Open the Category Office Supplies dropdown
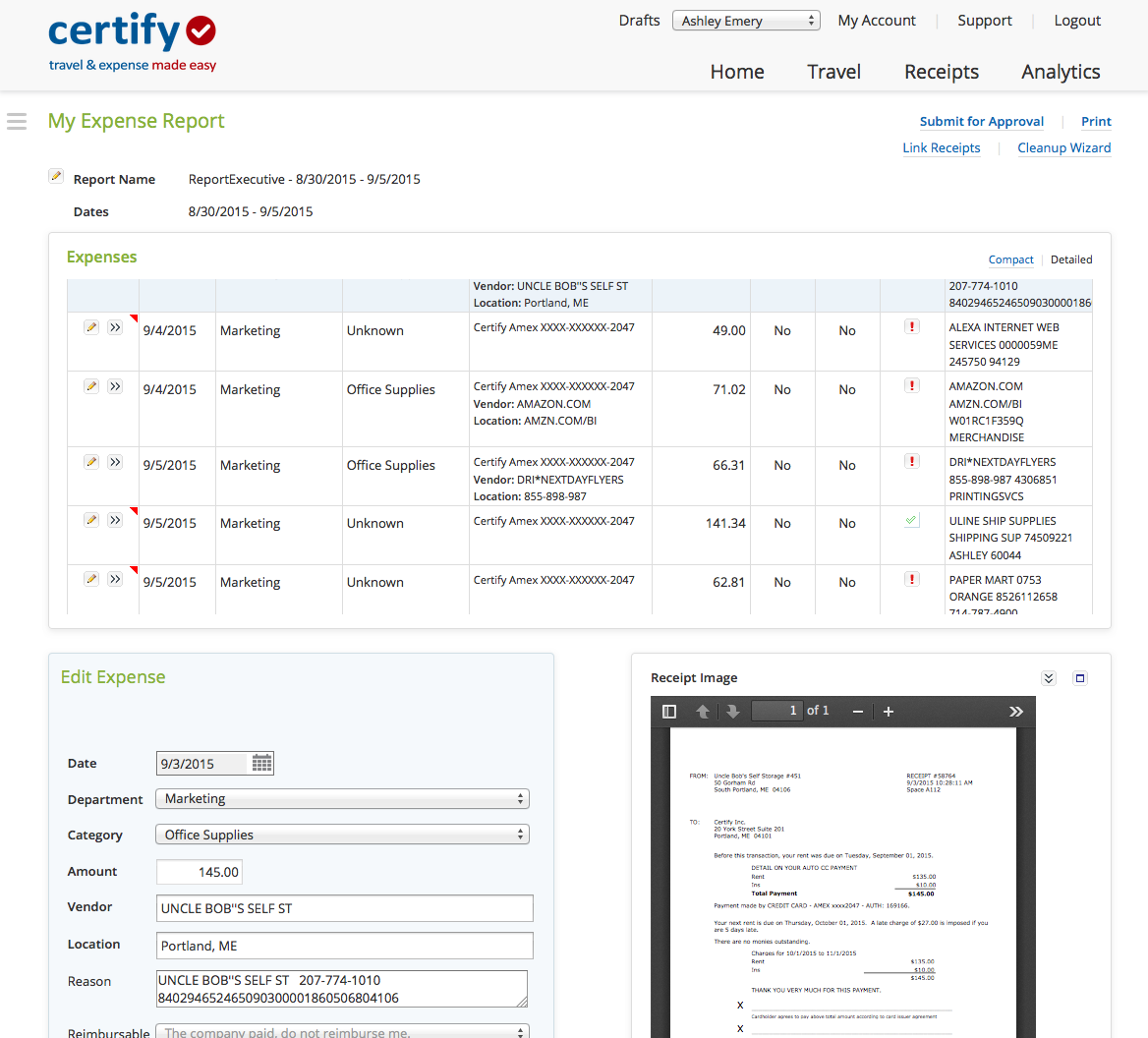This screenshot has width=1148, height=1038. [343, 835]
